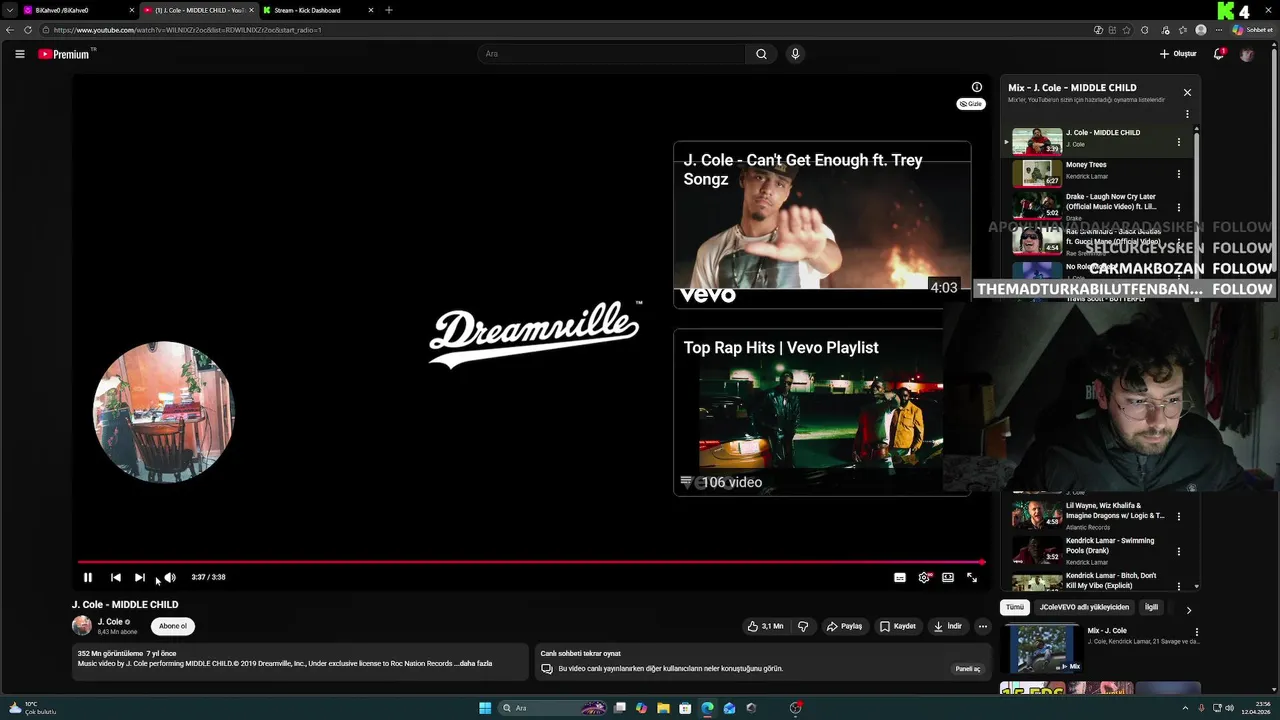Select the İlgili filter chip
The height and width of the screenshot is (720, 1280).
(x=1151, y=607)
